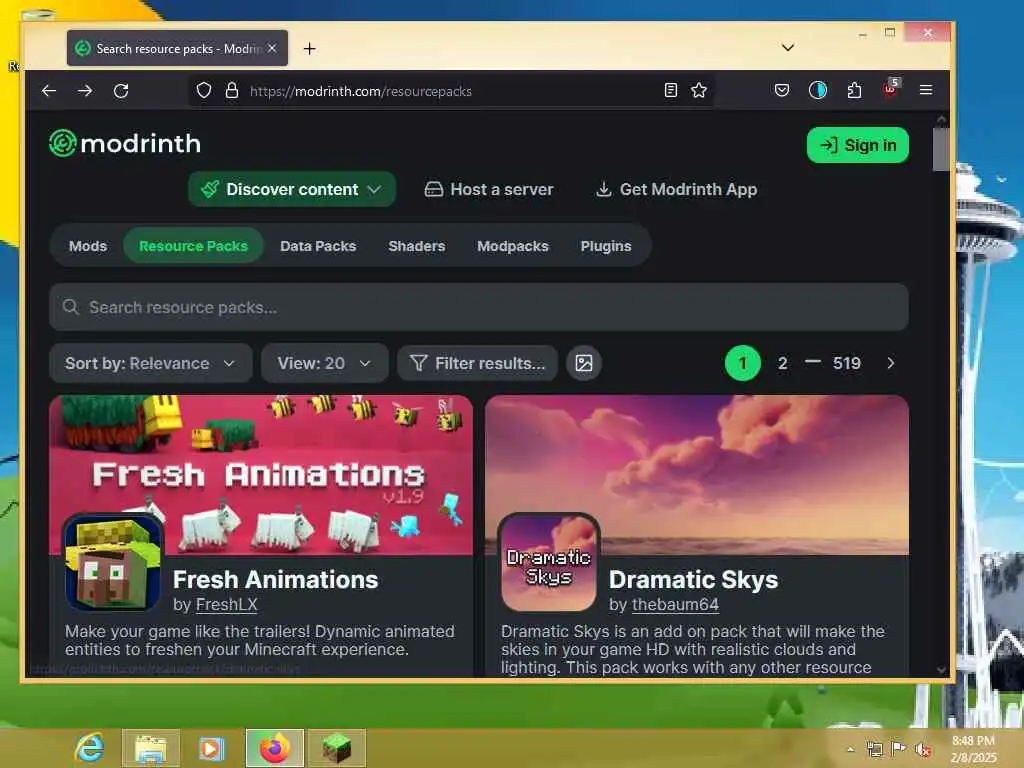Open the dark mode extension icon
Screen dimensions: 1024x768
818,90
